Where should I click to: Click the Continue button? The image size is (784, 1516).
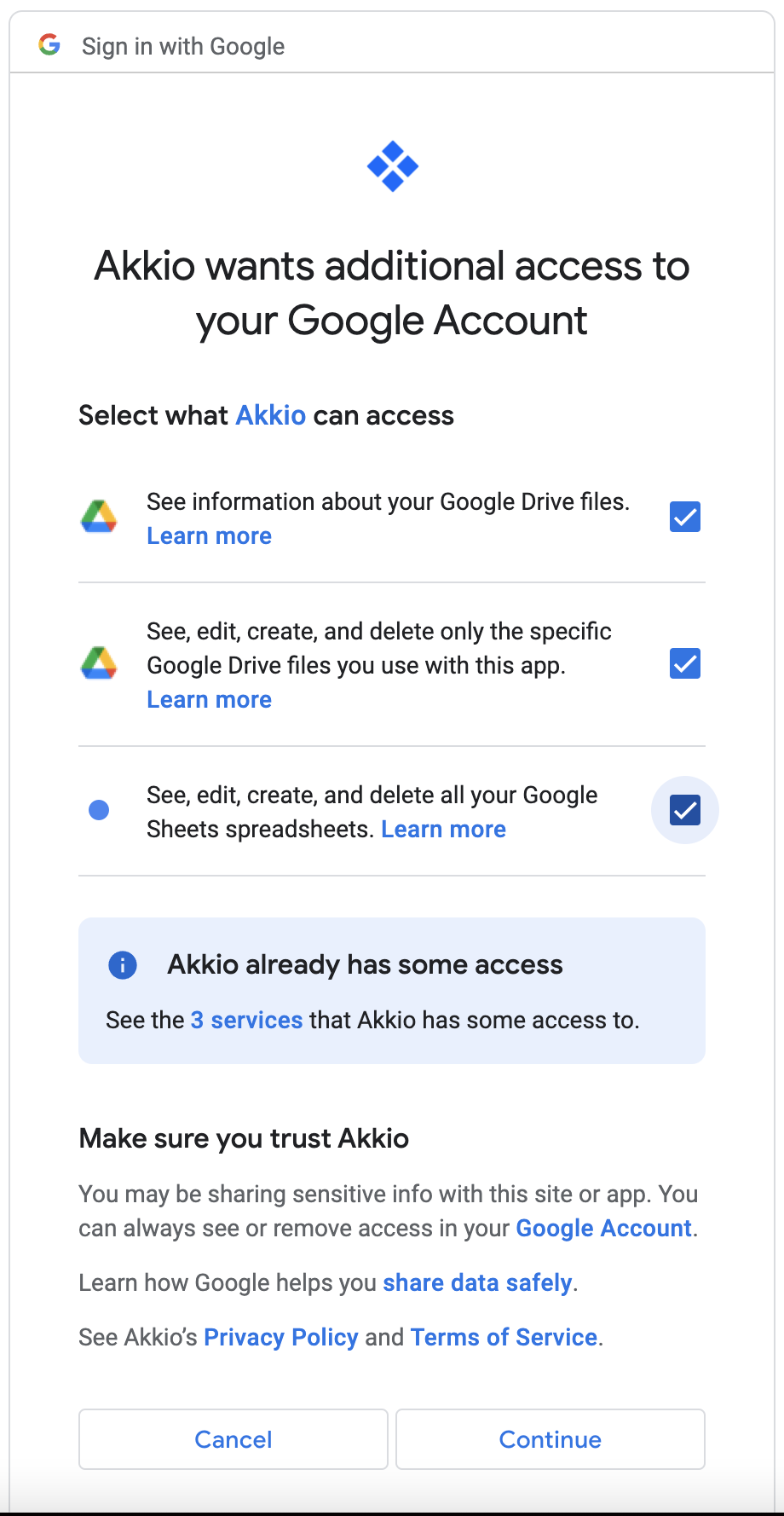point(551,1439)
